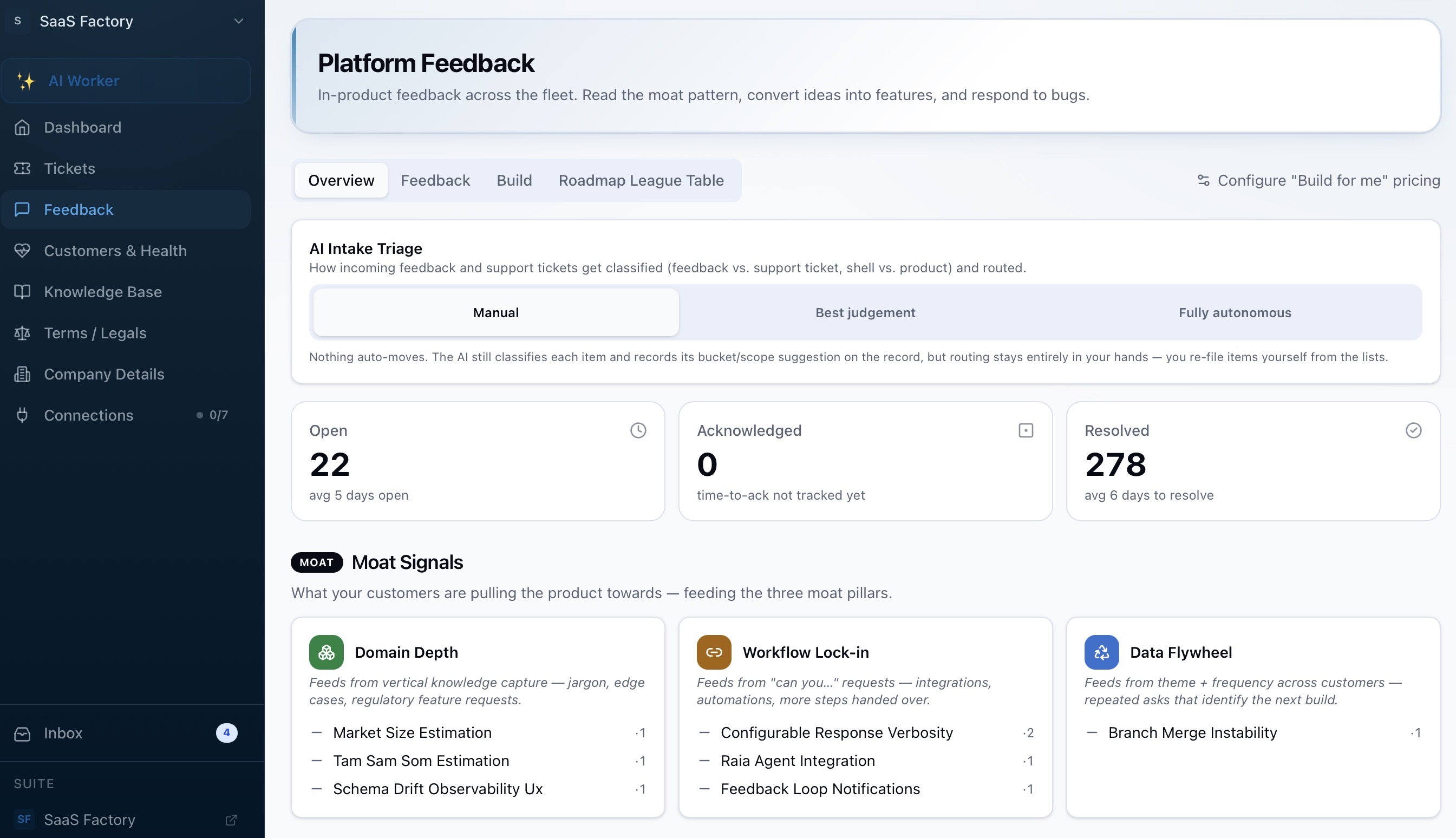
Task: Click Schema Drift Observability Ux item
Action: (478, 789)
